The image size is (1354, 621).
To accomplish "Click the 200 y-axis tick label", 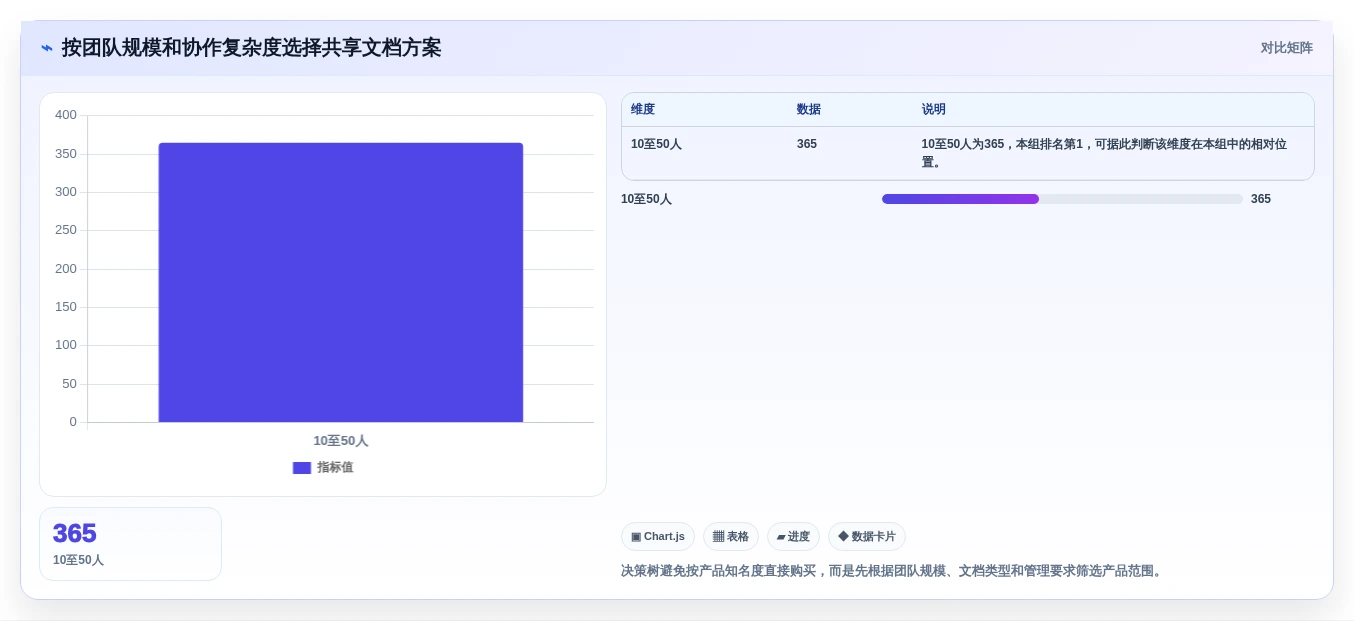I will pos(66,269).
